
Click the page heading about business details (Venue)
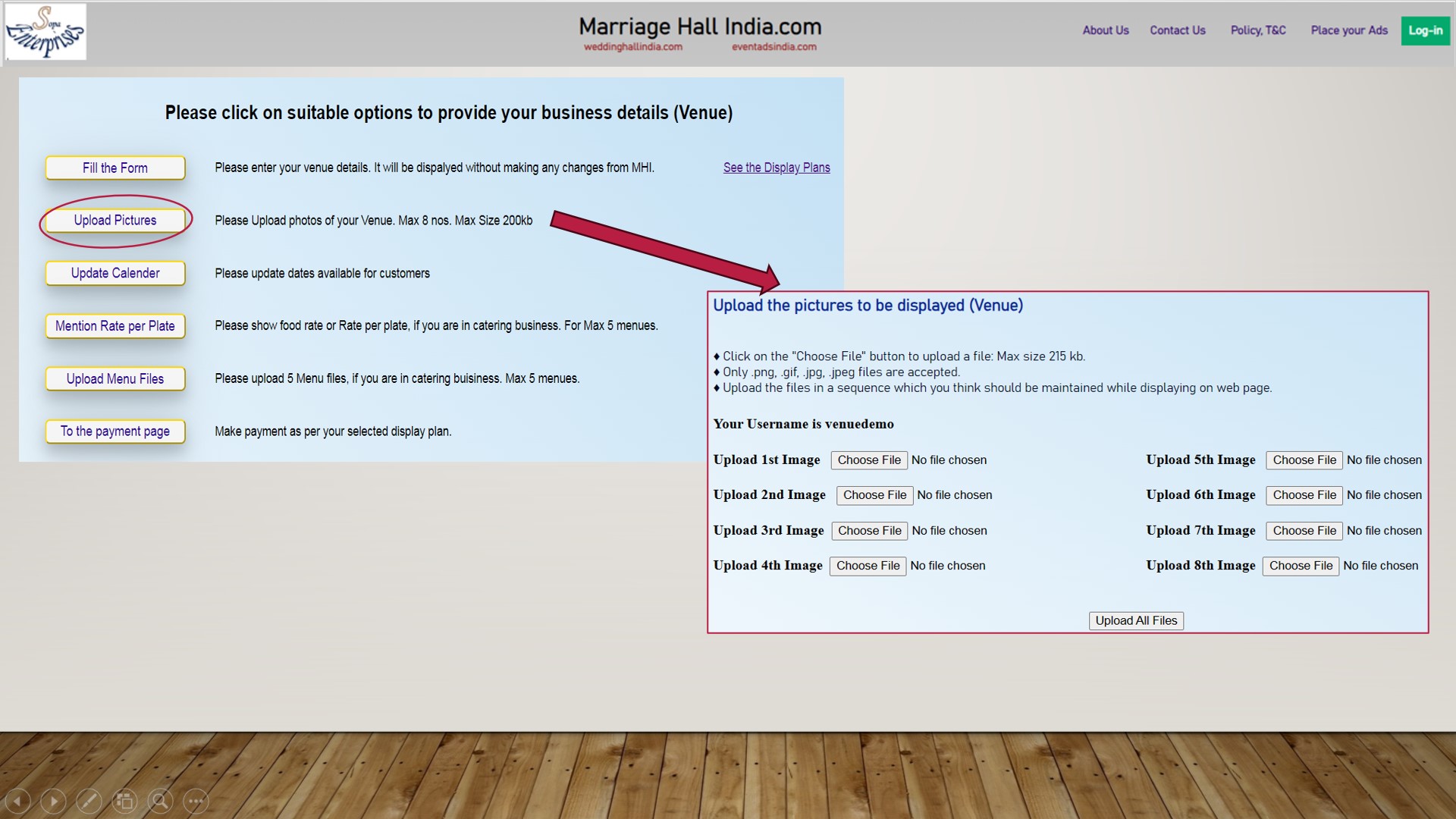[x=449, y=113]
